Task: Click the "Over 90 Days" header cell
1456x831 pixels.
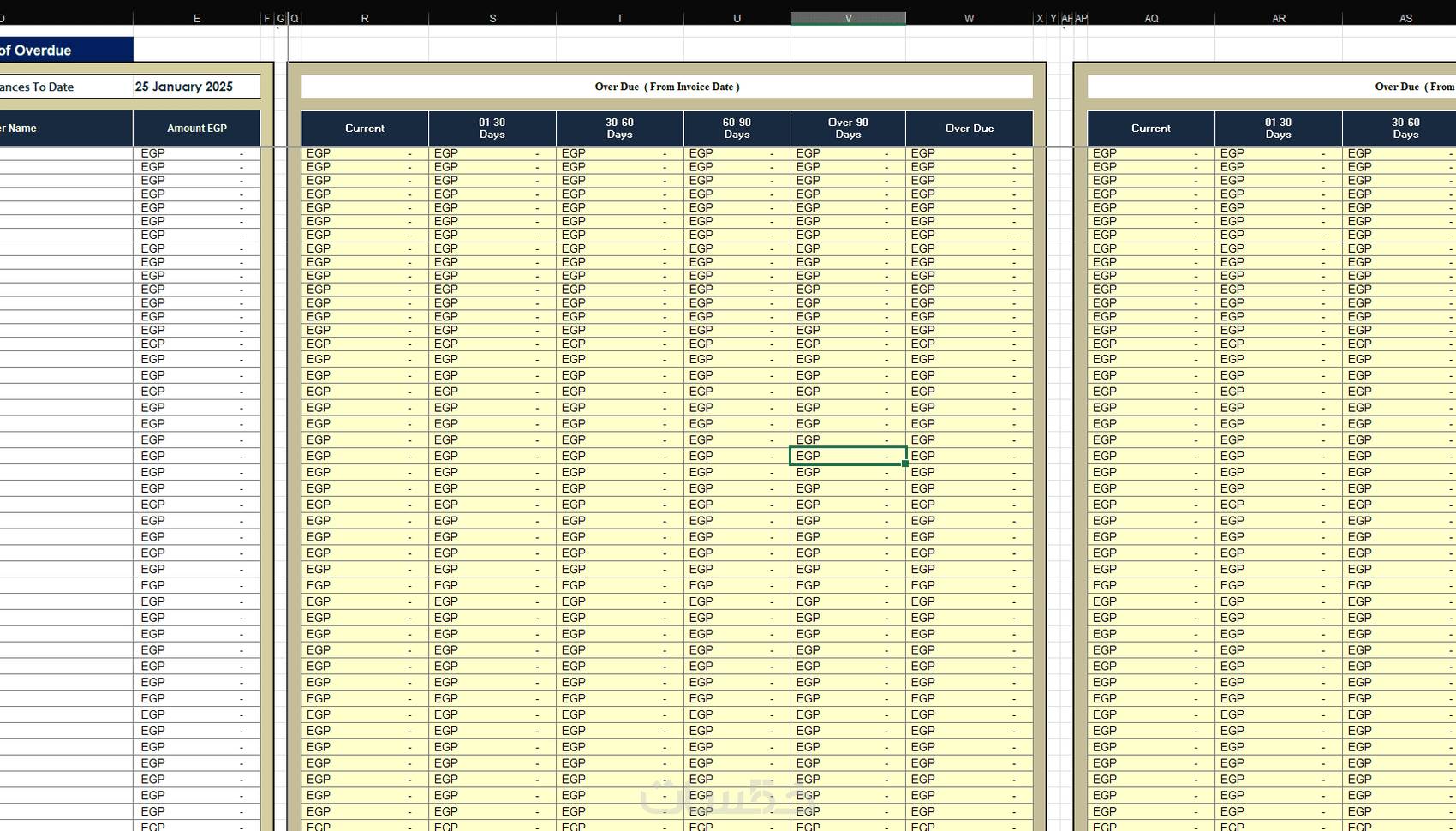Action: tap(848, 129)
